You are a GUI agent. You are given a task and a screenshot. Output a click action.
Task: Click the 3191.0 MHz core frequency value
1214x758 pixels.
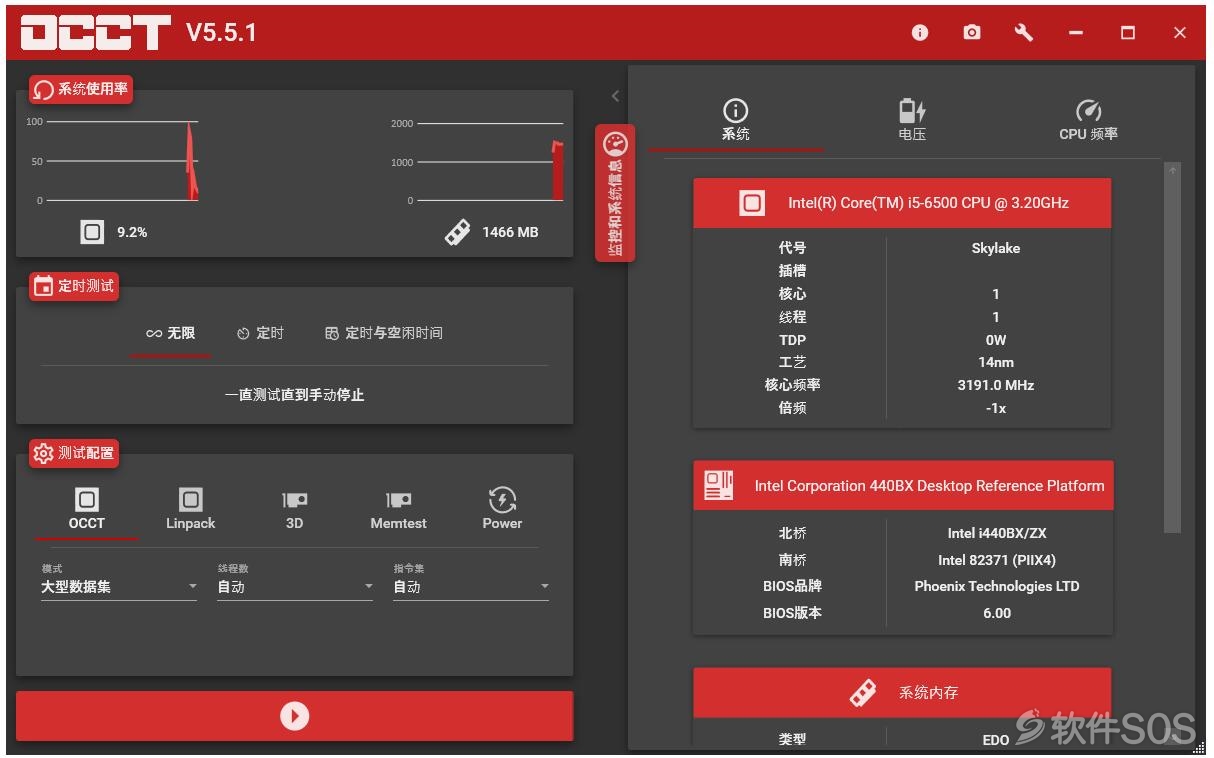coord(996,385)
